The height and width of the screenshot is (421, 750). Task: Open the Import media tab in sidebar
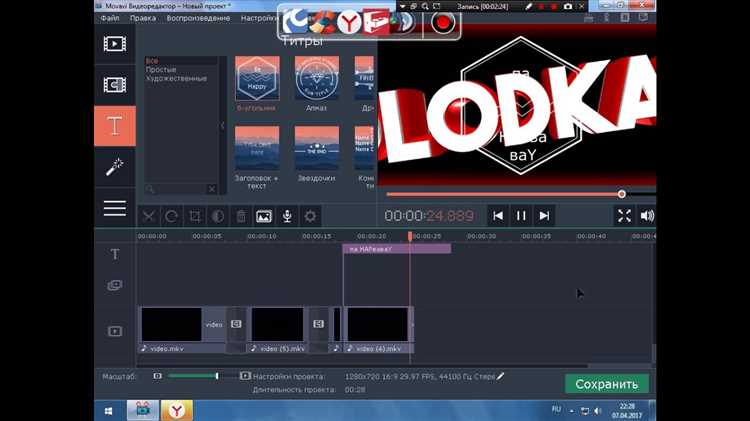[115, 44]
